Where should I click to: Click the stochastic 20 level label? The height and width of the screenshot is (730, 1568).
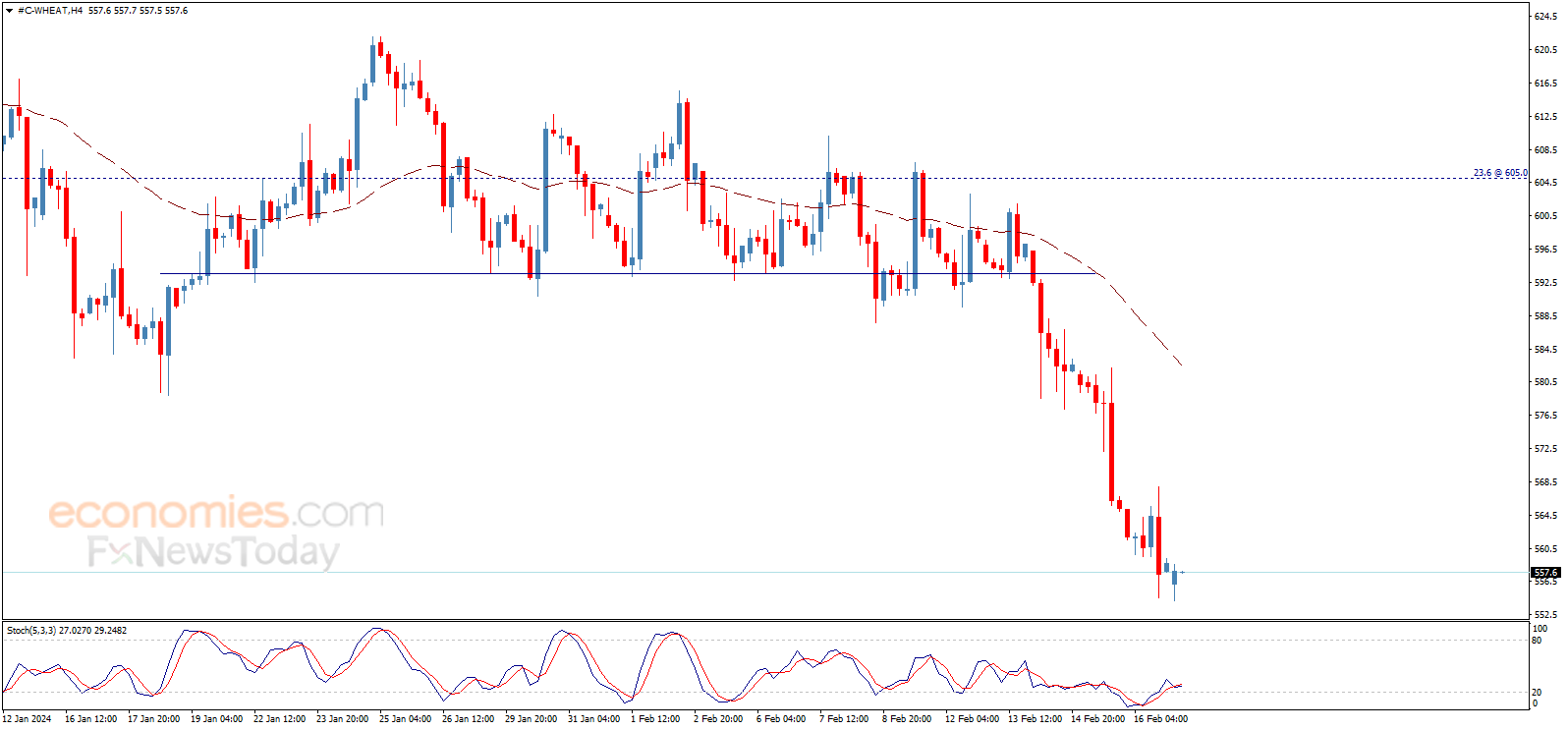coord(1538,692)
